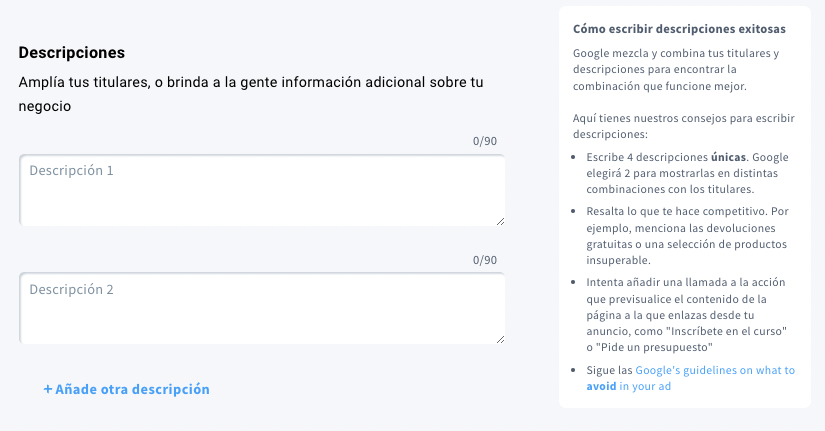
Task: Click the 'Aquí tienes nuestros consejos' paragraph
Action: click(x=683, y=126)
